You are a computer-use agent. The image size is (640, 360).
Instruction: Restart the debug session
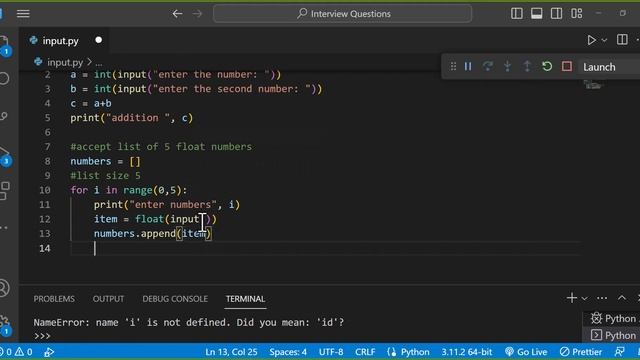pyautogui.click(x=547, y=67)
